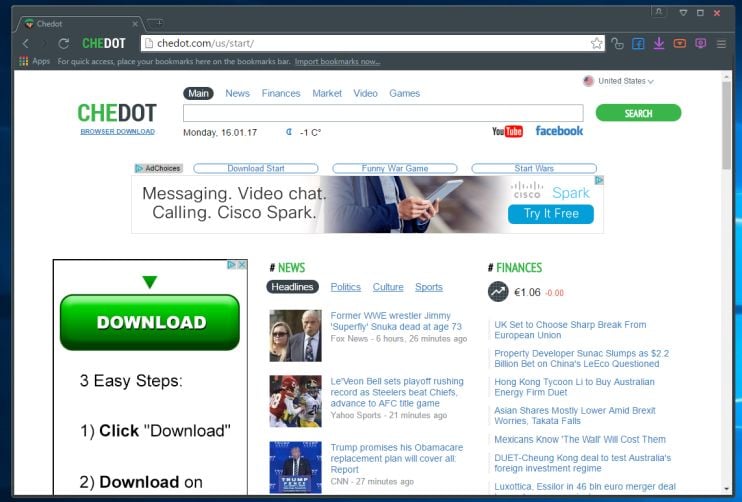Screen dimensions: 742x502
Task: Open the purple download extension icon
Action: [659, 44]
